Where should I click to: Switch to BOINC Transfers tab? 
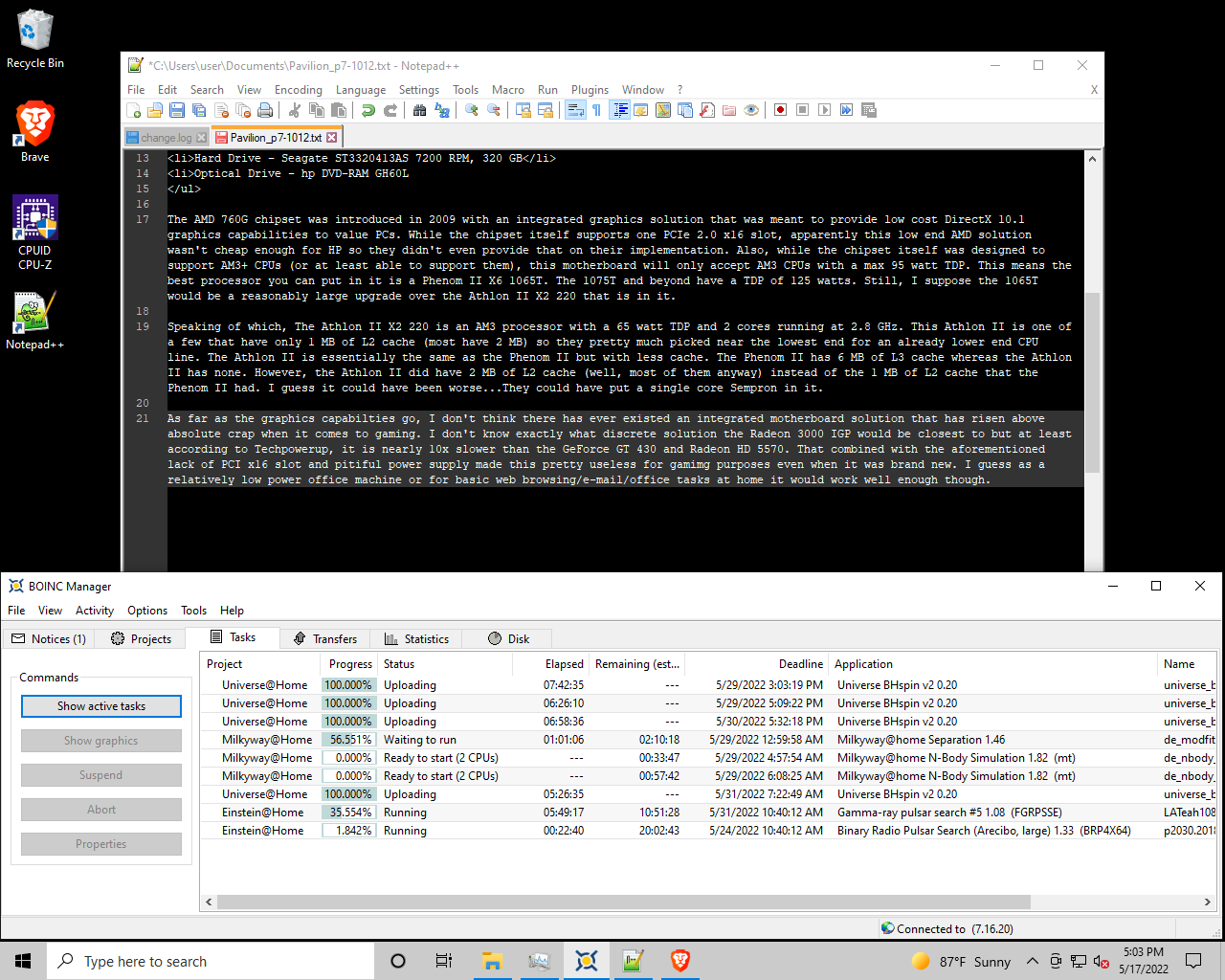(324, 639)
